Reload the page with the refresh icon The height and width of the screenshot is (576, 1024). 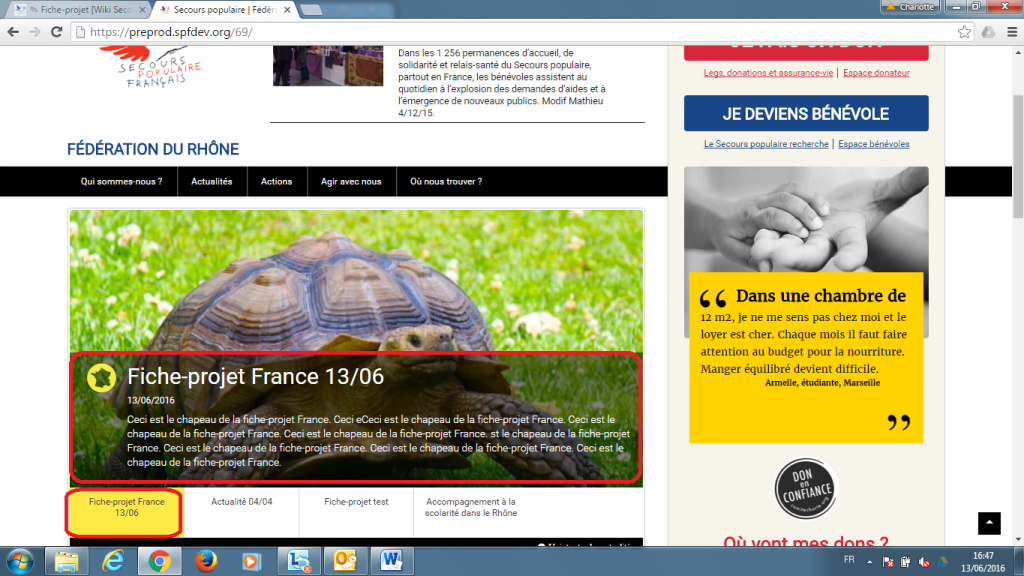pyautogui.click(x=57, y=32)
